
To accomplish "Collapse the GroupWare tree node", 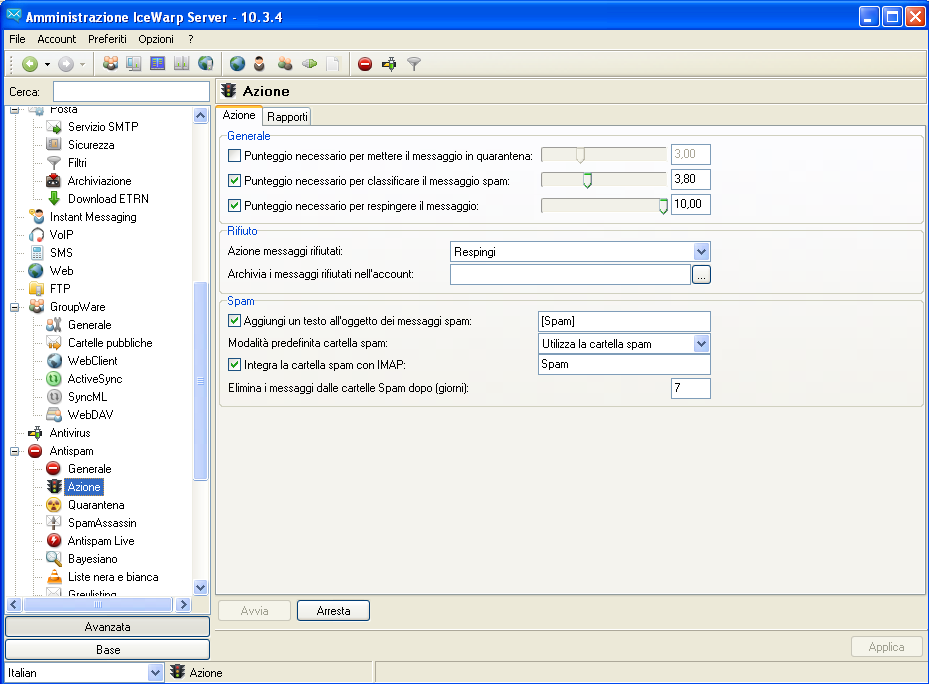I will click(14, 307).
